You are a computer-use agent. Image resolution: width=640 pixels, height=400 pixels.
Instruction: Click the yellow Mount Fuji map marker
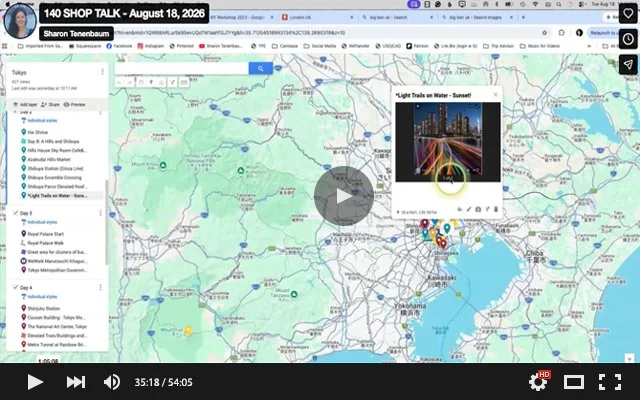(x=188, y=330)
